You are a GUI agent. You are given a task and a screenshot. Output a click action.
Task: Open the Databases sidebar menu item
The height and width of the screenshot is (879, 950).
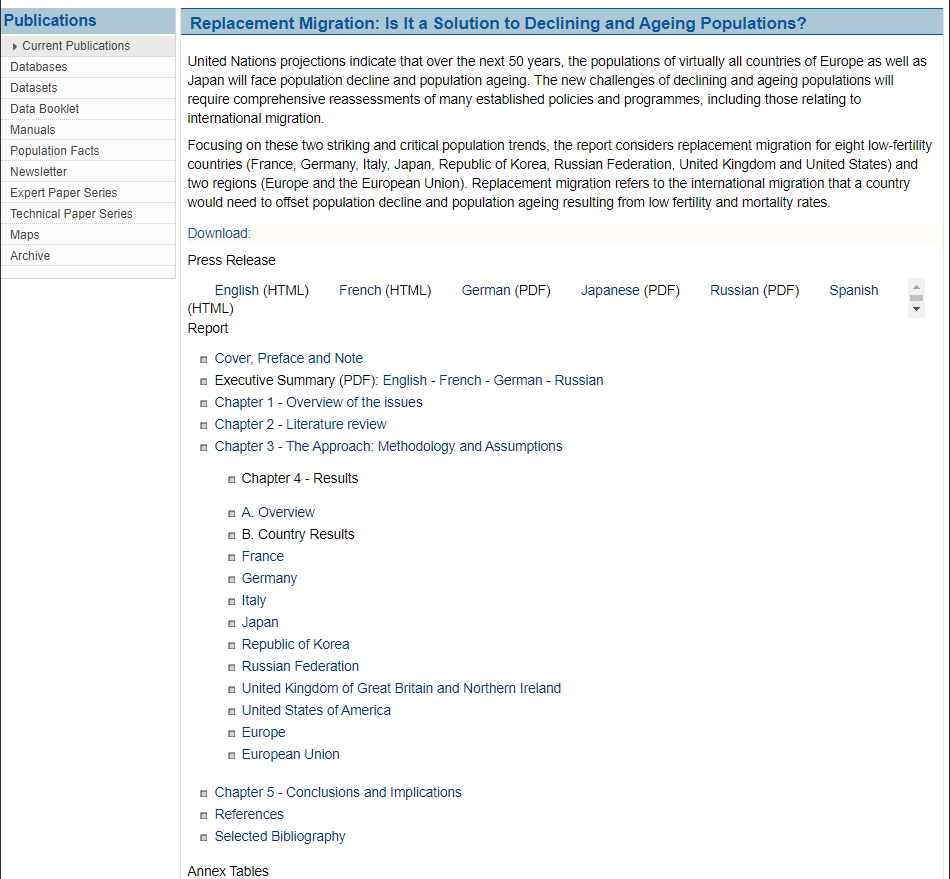point(39,67)
